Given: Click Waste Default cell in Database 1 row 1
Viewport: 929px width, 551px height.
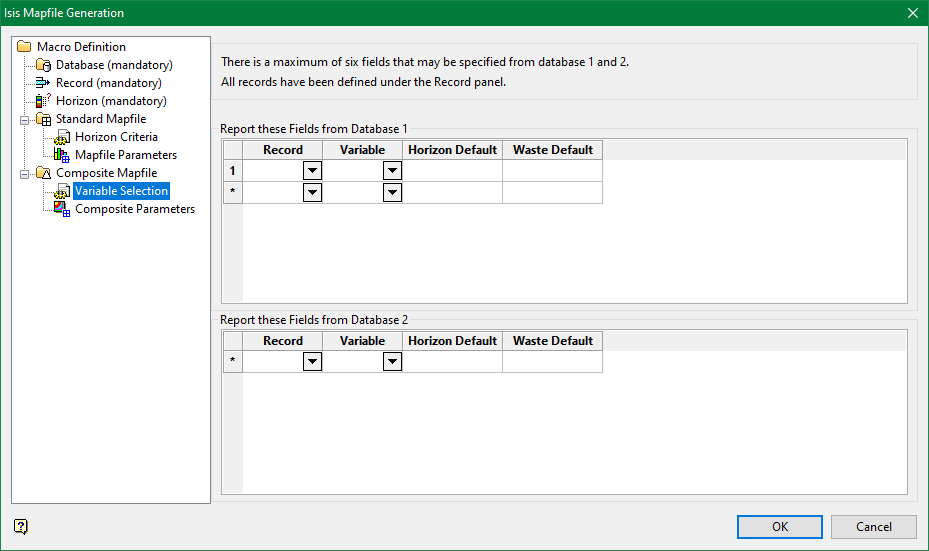Looking at the screenshot, I should click(553, 171).
